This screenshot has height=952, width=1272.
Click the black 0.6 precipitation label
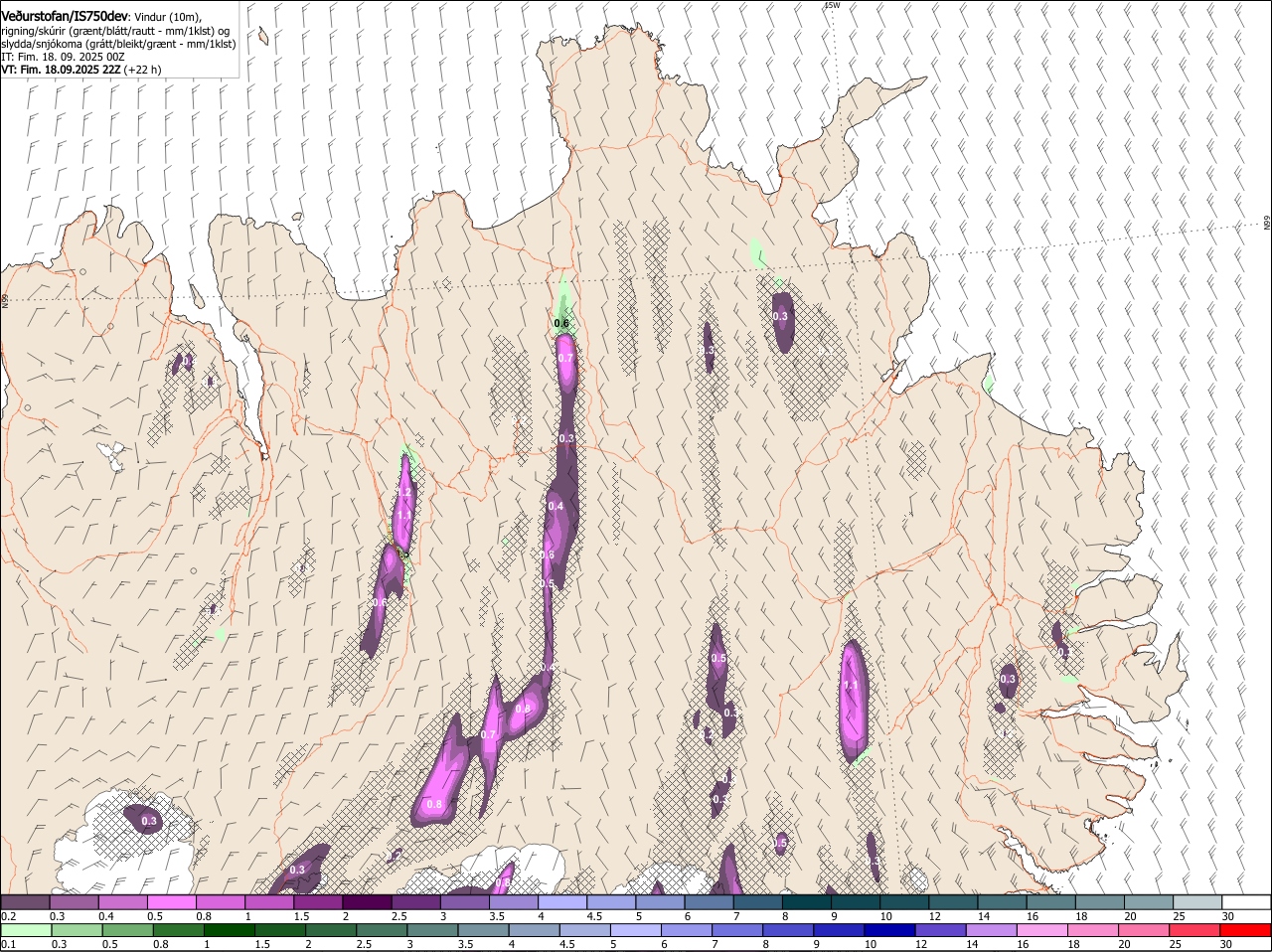[561, 323]
